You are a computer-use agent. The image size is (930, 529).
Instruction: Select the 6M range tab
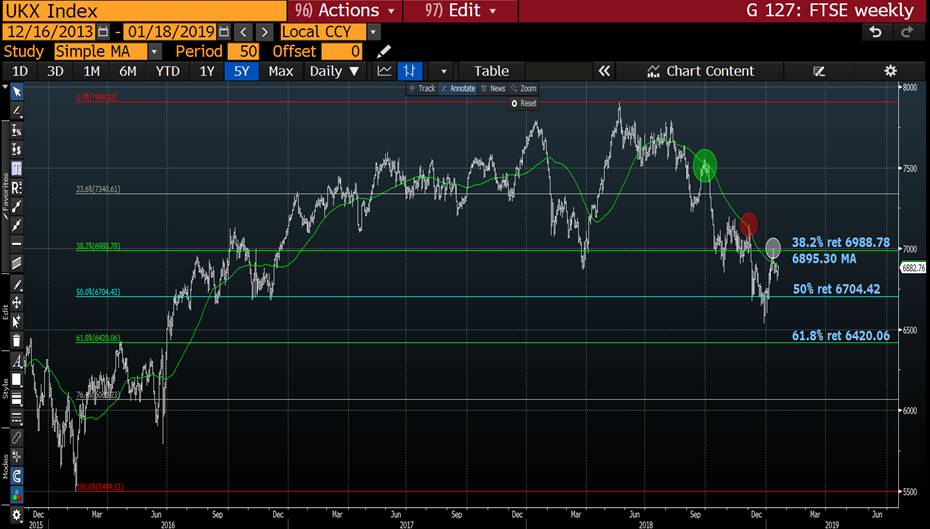(128, 71)
